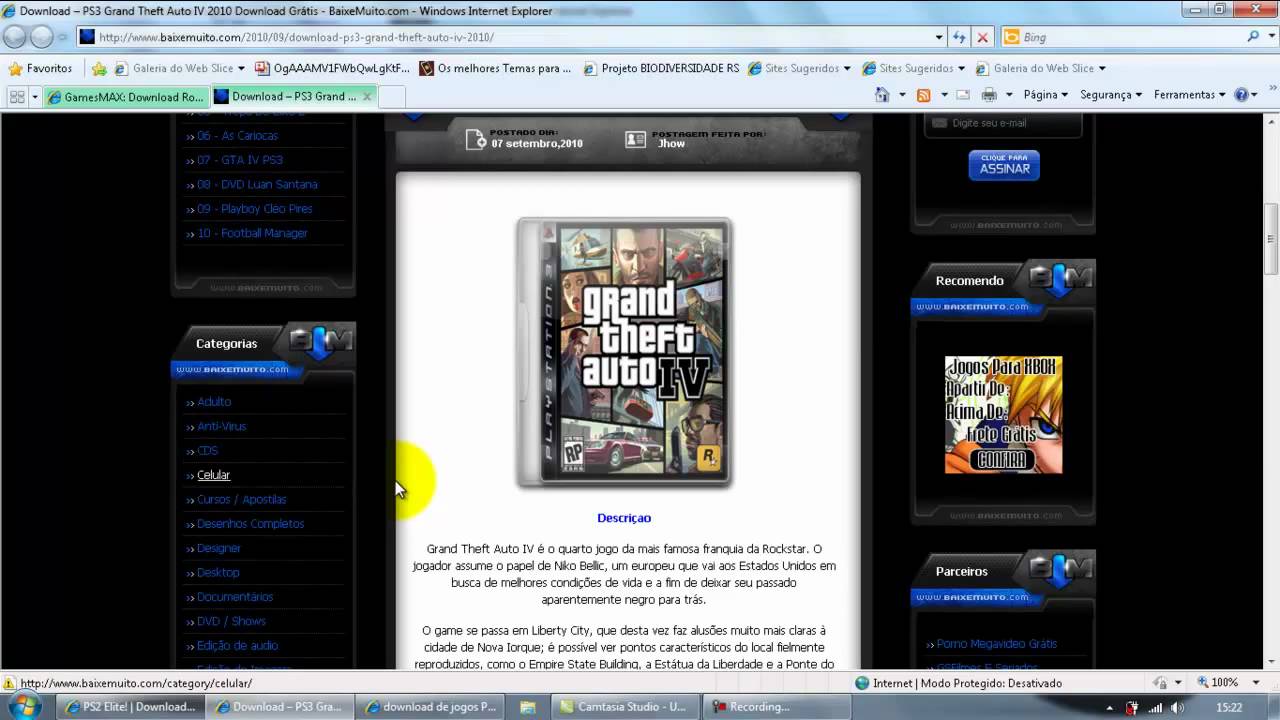Click the Windows Start button
This screenshot has height=720, width=1280.
pos(24,706)
